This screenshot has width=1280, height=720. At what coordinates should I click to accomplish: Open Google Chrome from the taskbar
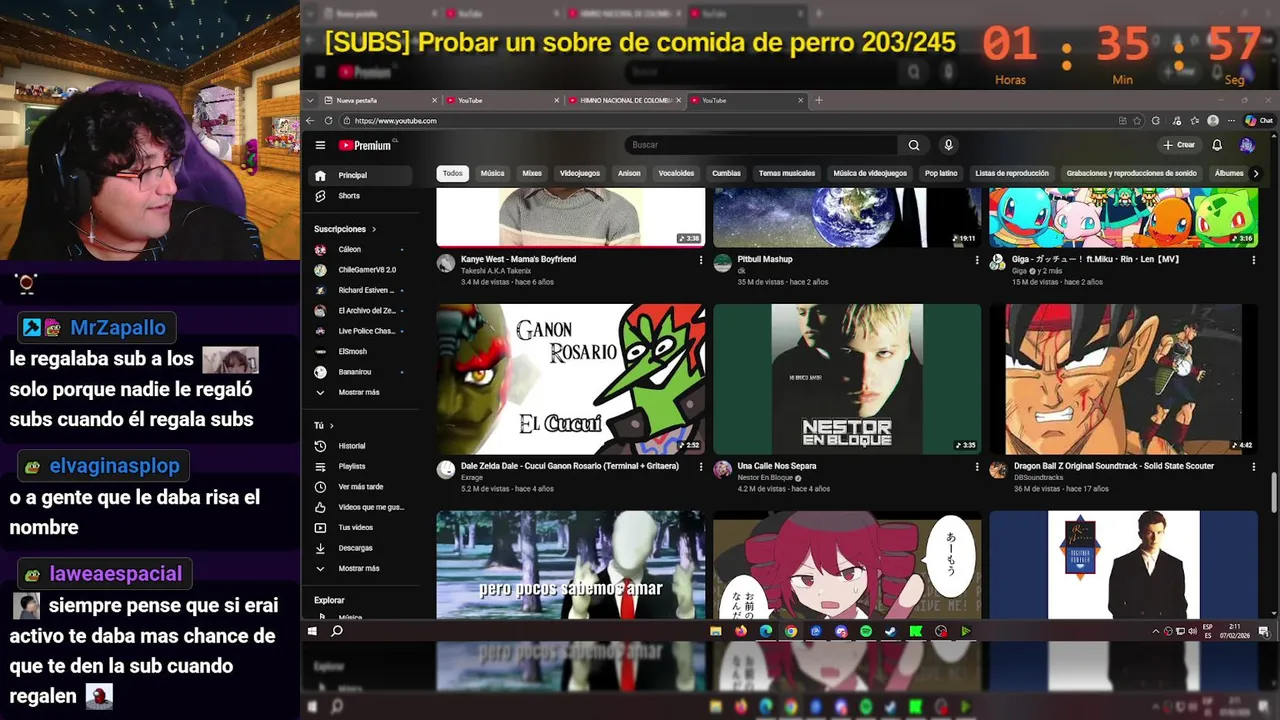[791, 631]
